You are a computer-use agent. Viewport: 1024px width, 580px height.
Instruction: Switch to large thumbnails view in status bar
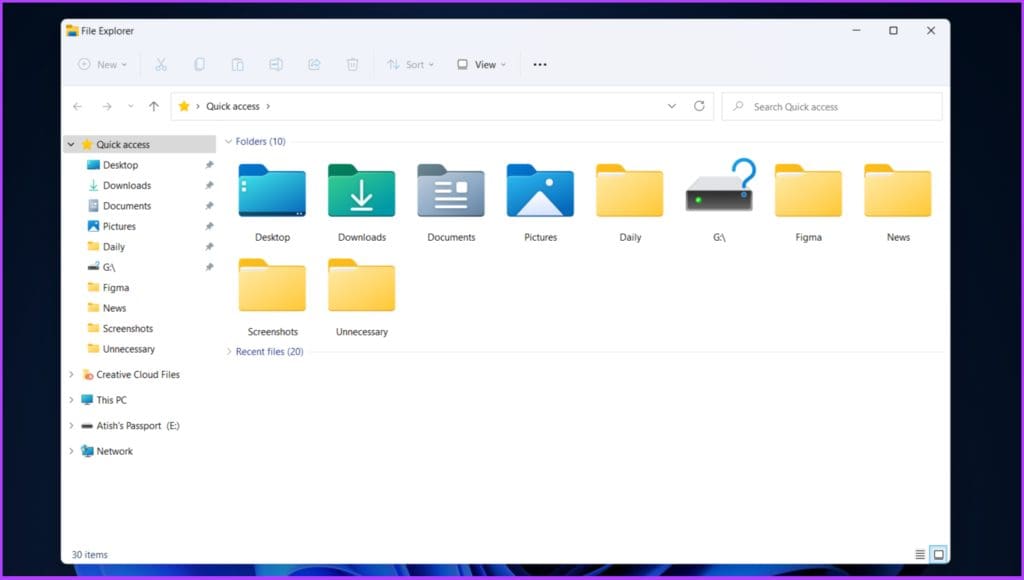pyautogui.click(x=938, y=554)
